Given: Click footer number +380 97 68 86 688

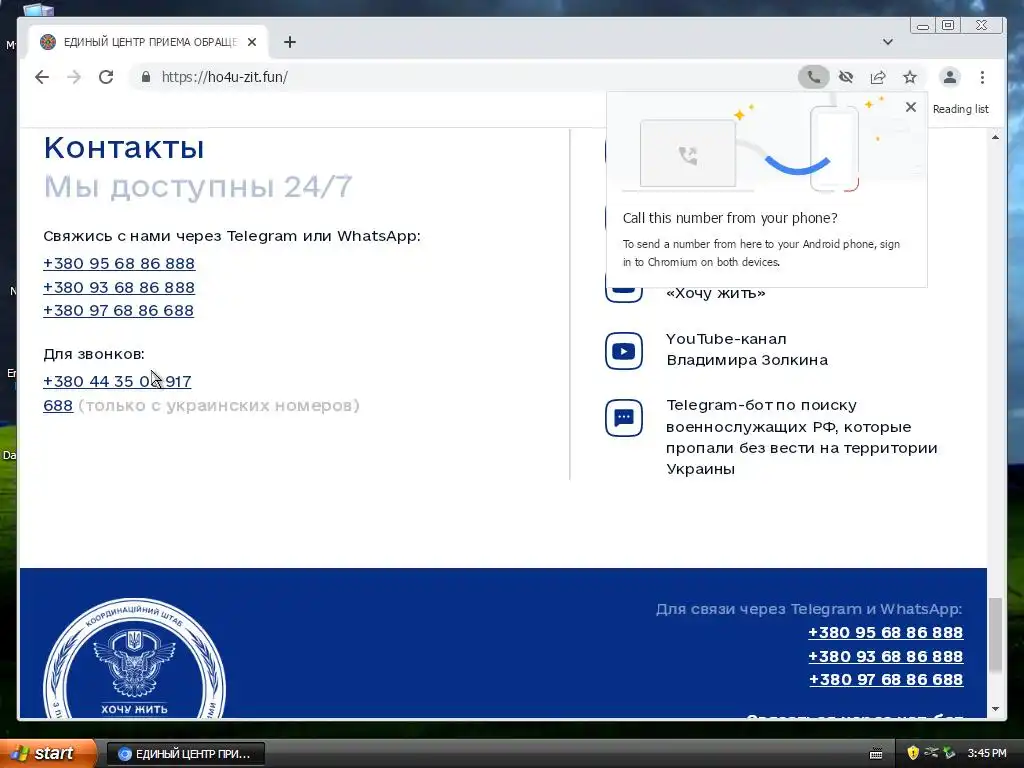Looking at the screenshot, I should pyautogui.click(x=886, y=680).
